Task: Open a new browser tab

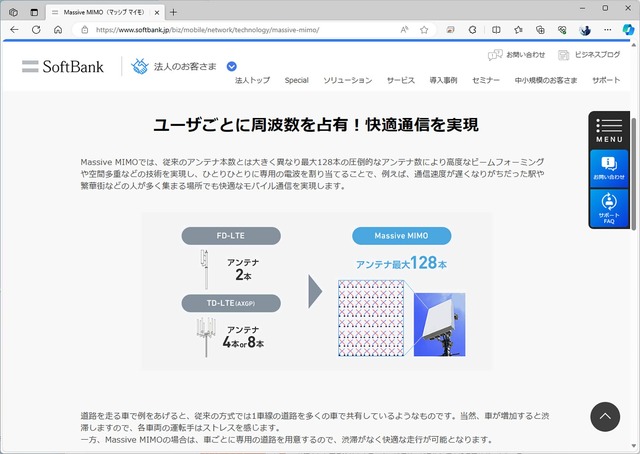Action: (x=173, y=12)
